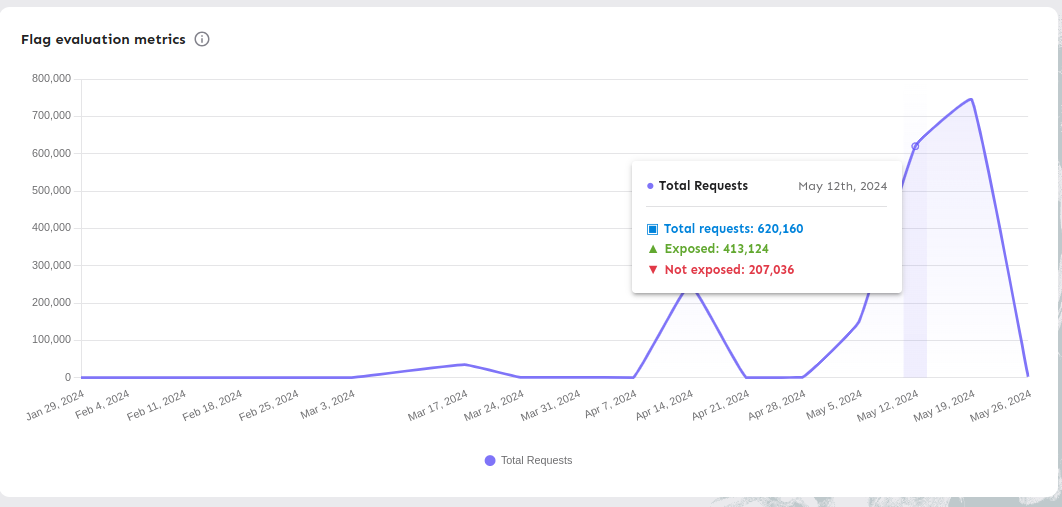Click the 'Mar 17, 2024' x-axis label
1062x507 pixels.
[439, 406]
